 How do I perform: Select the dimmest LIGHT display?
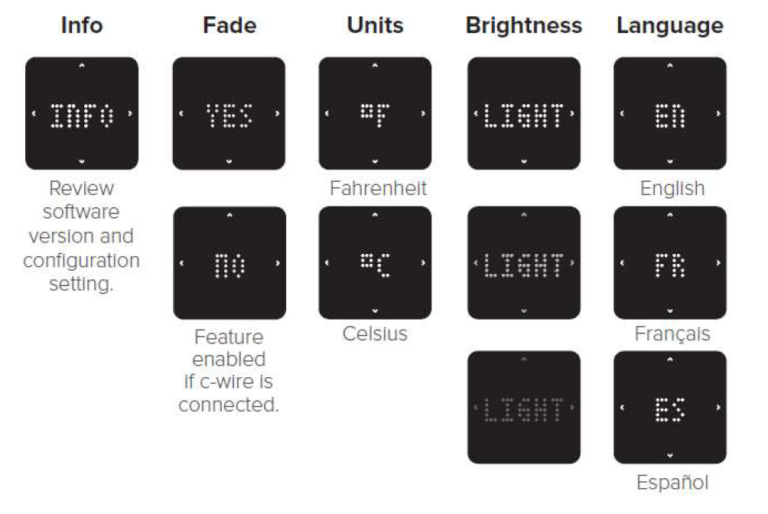coord(523,407)
